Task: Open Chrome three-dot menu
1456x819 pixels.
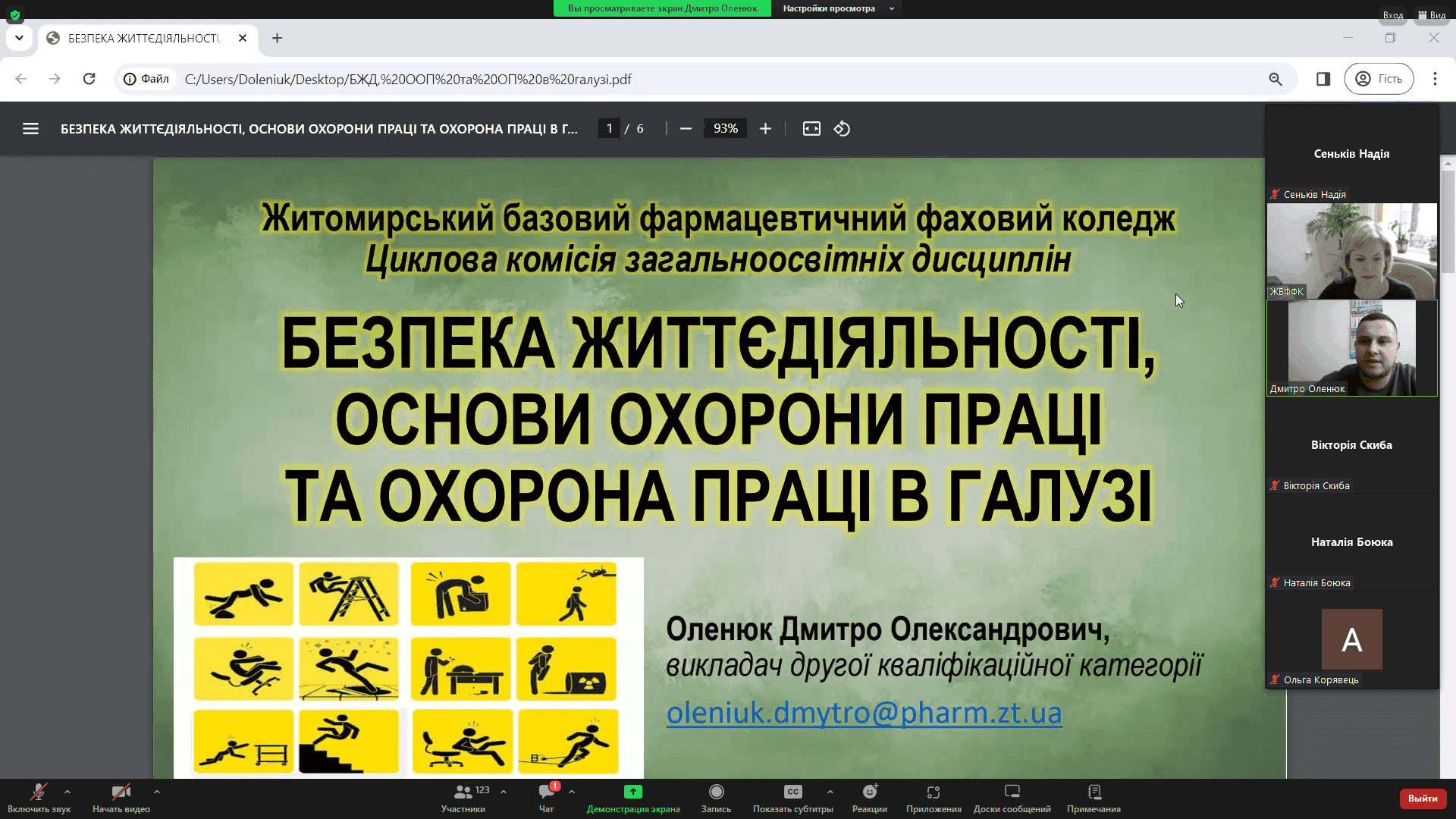Action: [x=1435, y=79]
